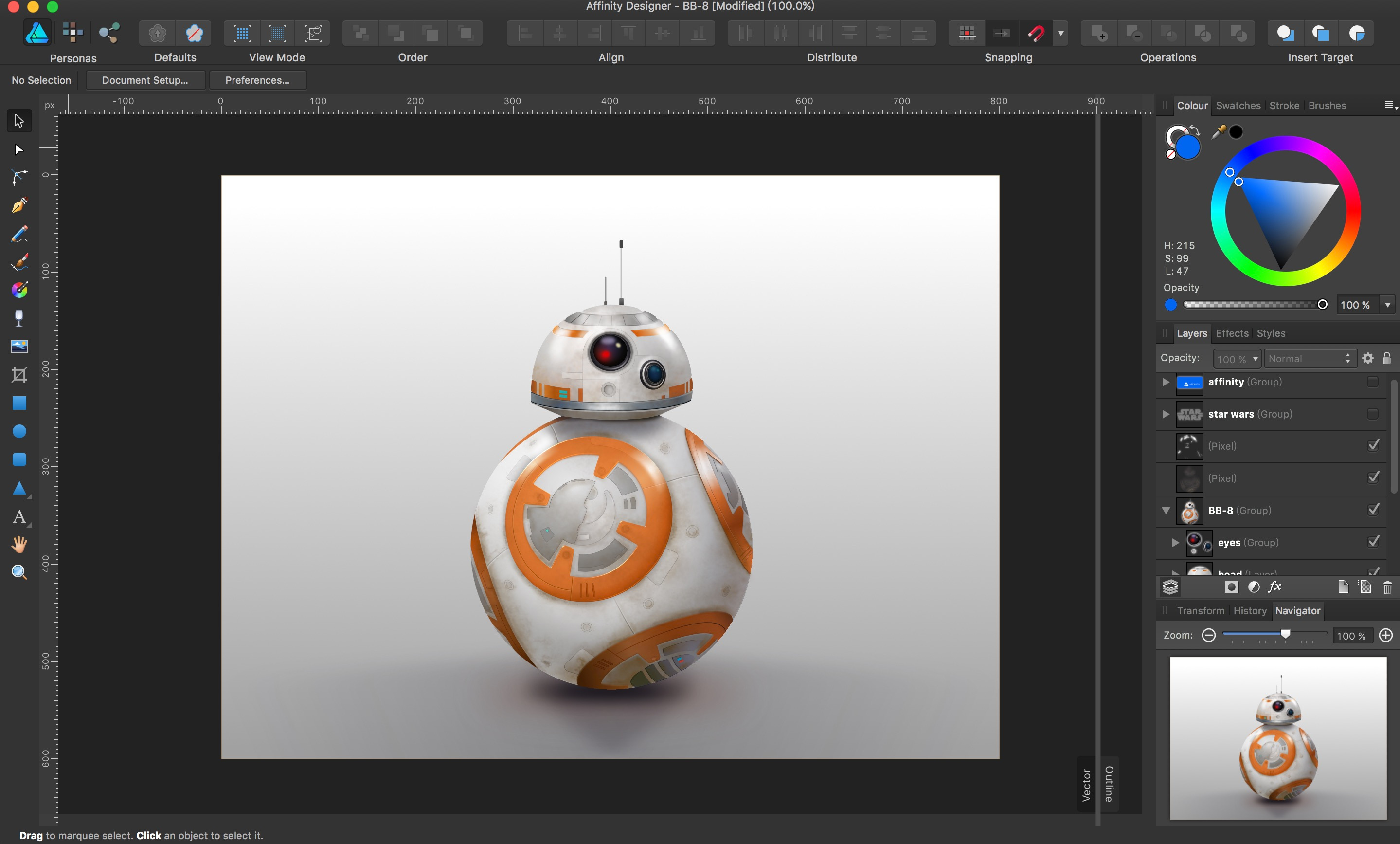
Task: Activate the Vector Brush tool
Action: tap(19, 262)
